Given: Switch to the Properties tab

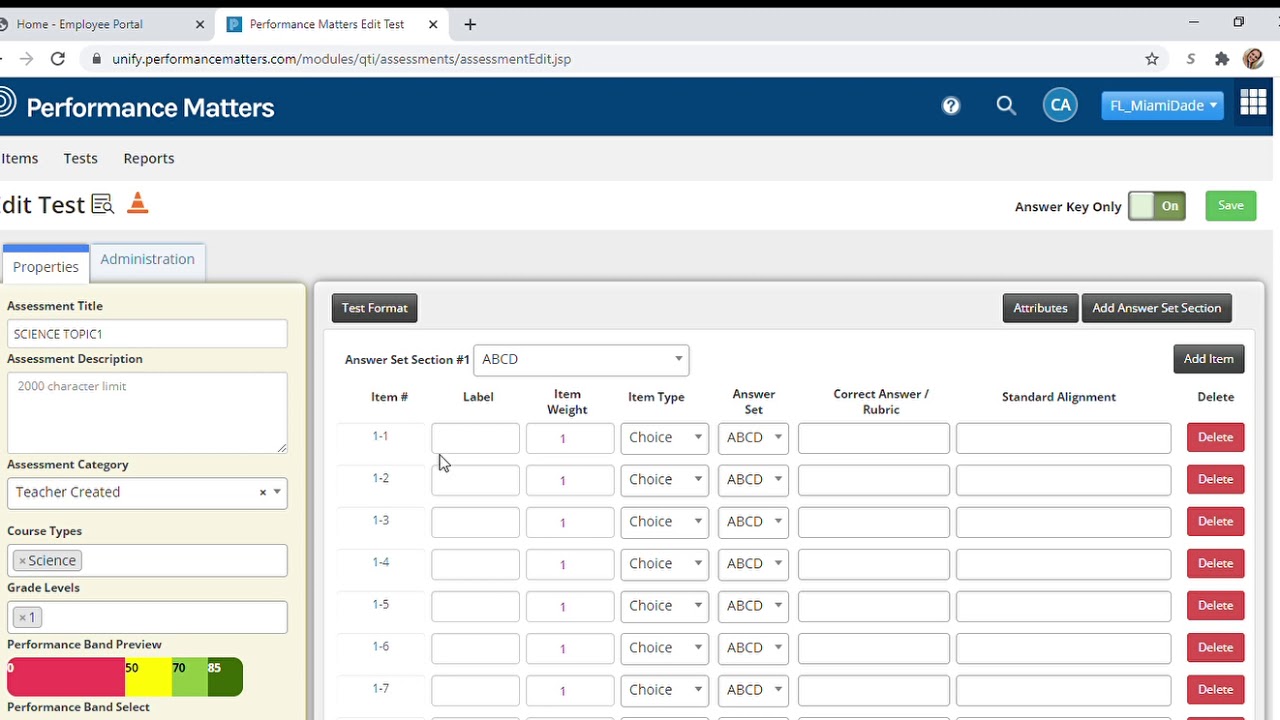Looking at the screenshot, I should tap(46, 266).
